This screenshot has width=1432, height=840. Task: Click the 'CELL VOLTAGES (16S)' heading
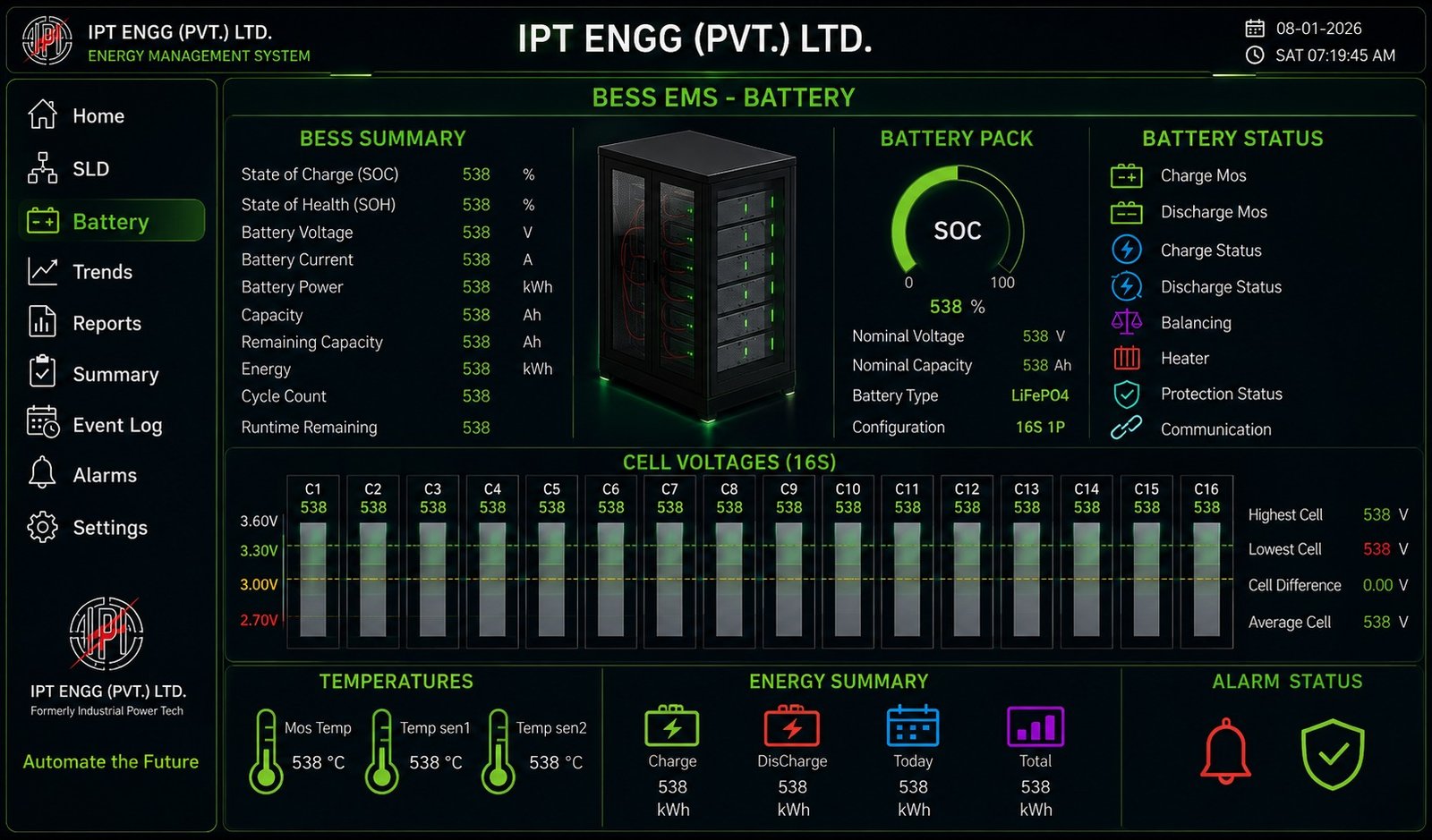[729, 462]
